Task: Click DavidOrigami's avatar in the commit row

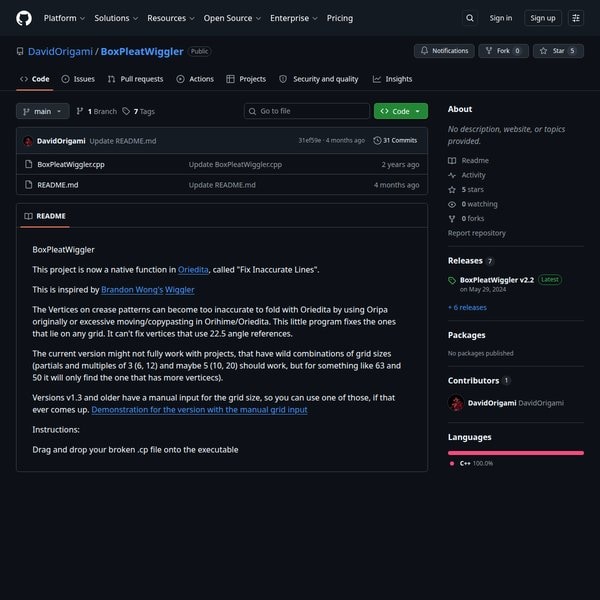Action: (28, 141)
